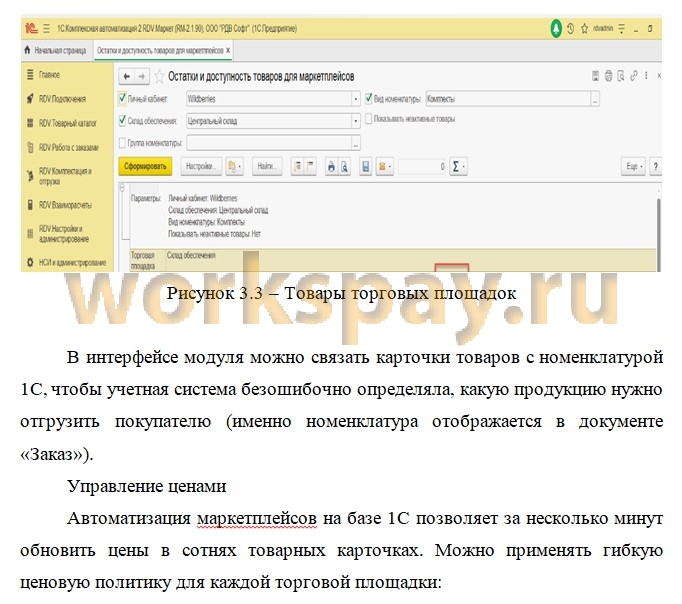
Task: Expand the Wildberries cabinet dropdown
Action: click(356, 99)
